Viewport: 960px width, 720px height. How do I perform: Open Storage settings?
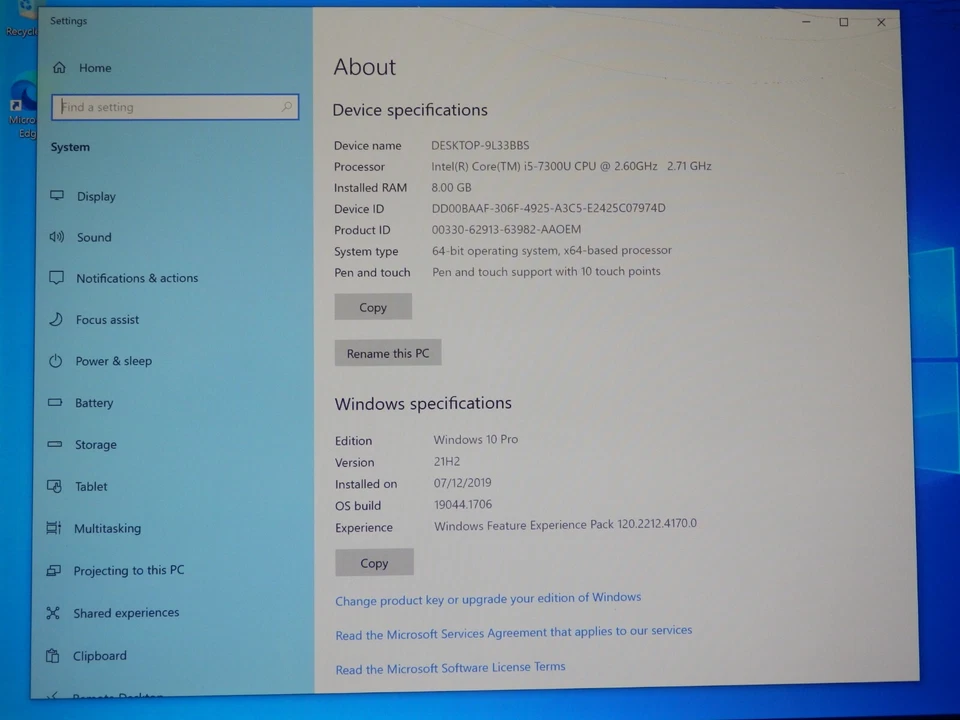coord(95,444)
